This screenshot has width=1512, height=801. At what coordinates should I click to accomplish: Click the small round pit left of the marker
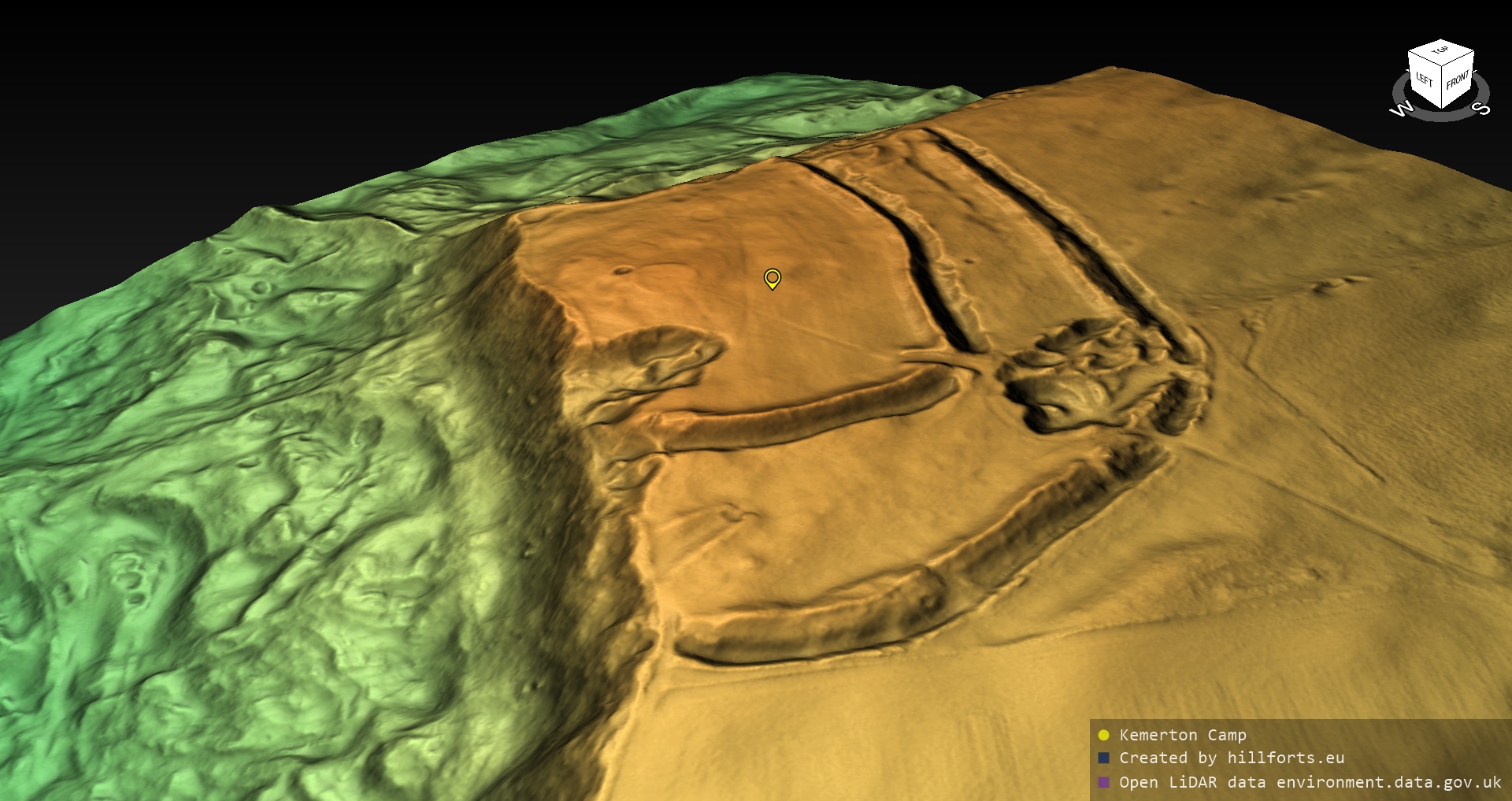[623, 271]
